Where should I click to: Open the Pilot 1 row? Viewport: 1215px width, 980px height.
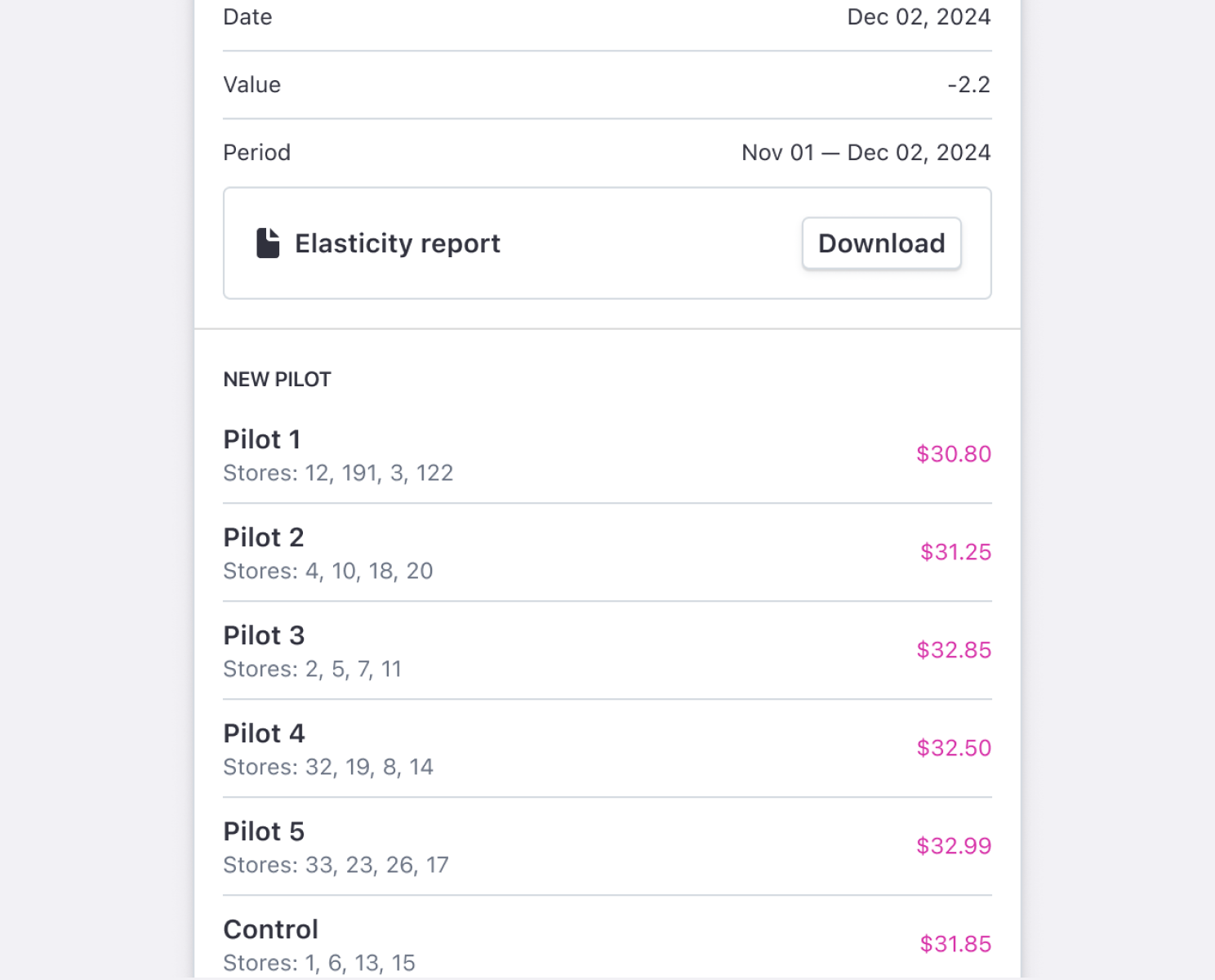pyautogui.click(x=263, y=439)
